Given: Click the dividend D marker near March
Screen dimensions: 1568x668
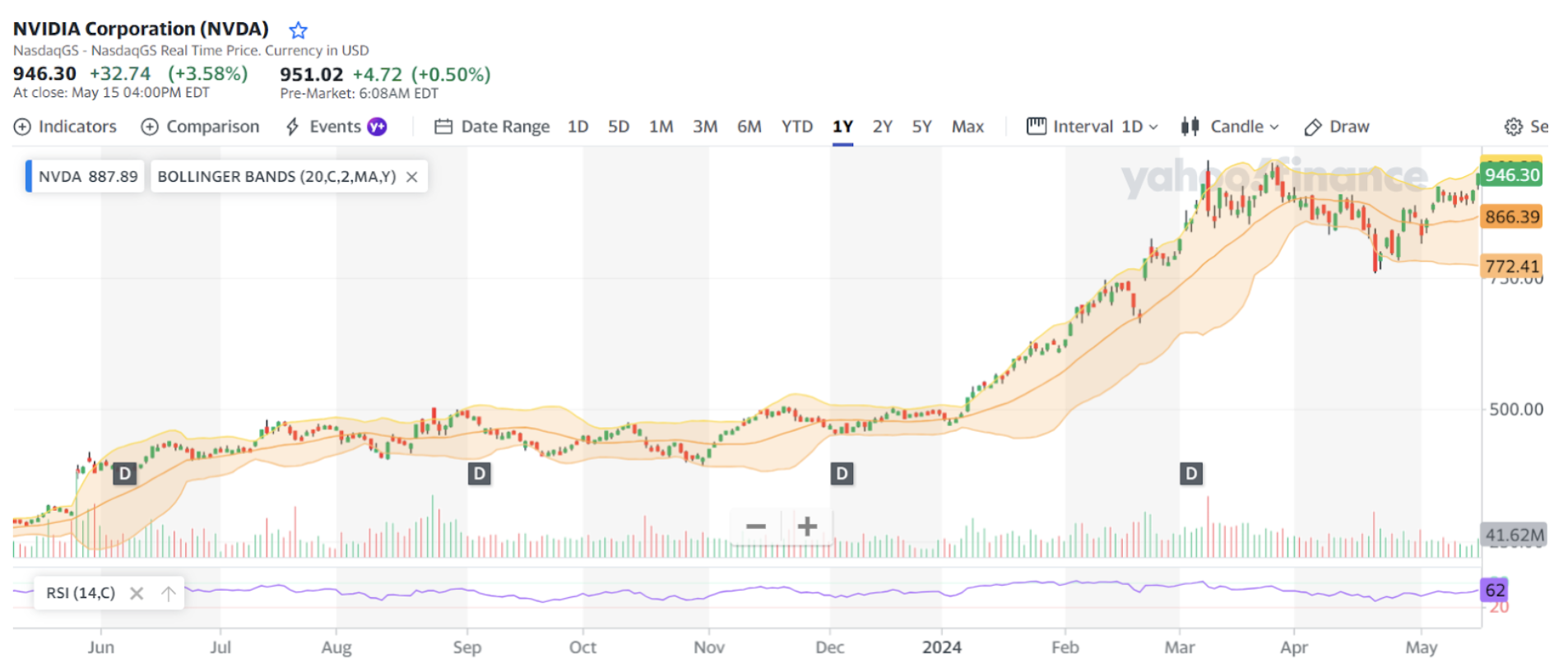Looking at the screenshot, I should pyautogui.click(x=1190, y=474).
